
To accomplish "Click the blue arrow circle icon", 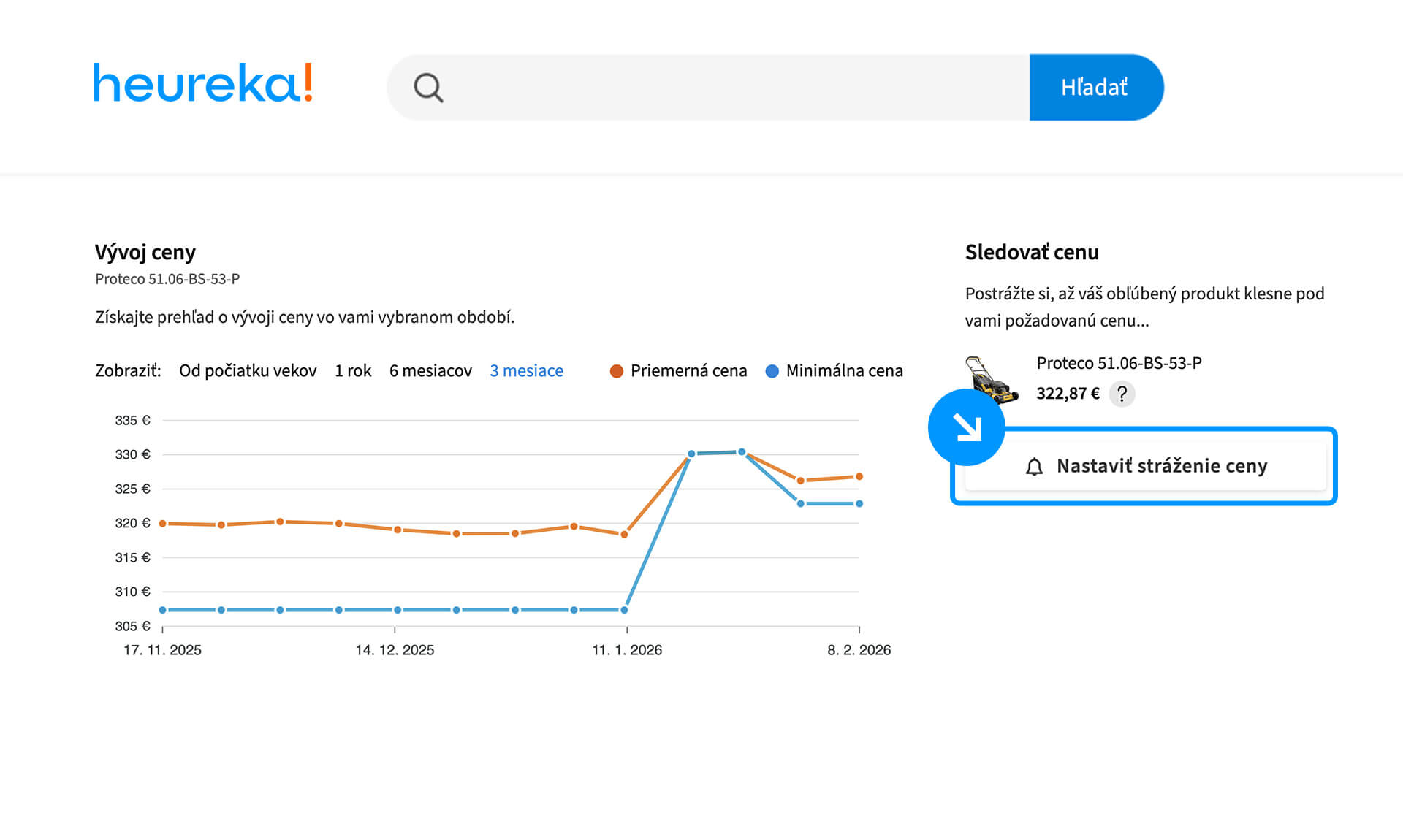I will (966, 427).
